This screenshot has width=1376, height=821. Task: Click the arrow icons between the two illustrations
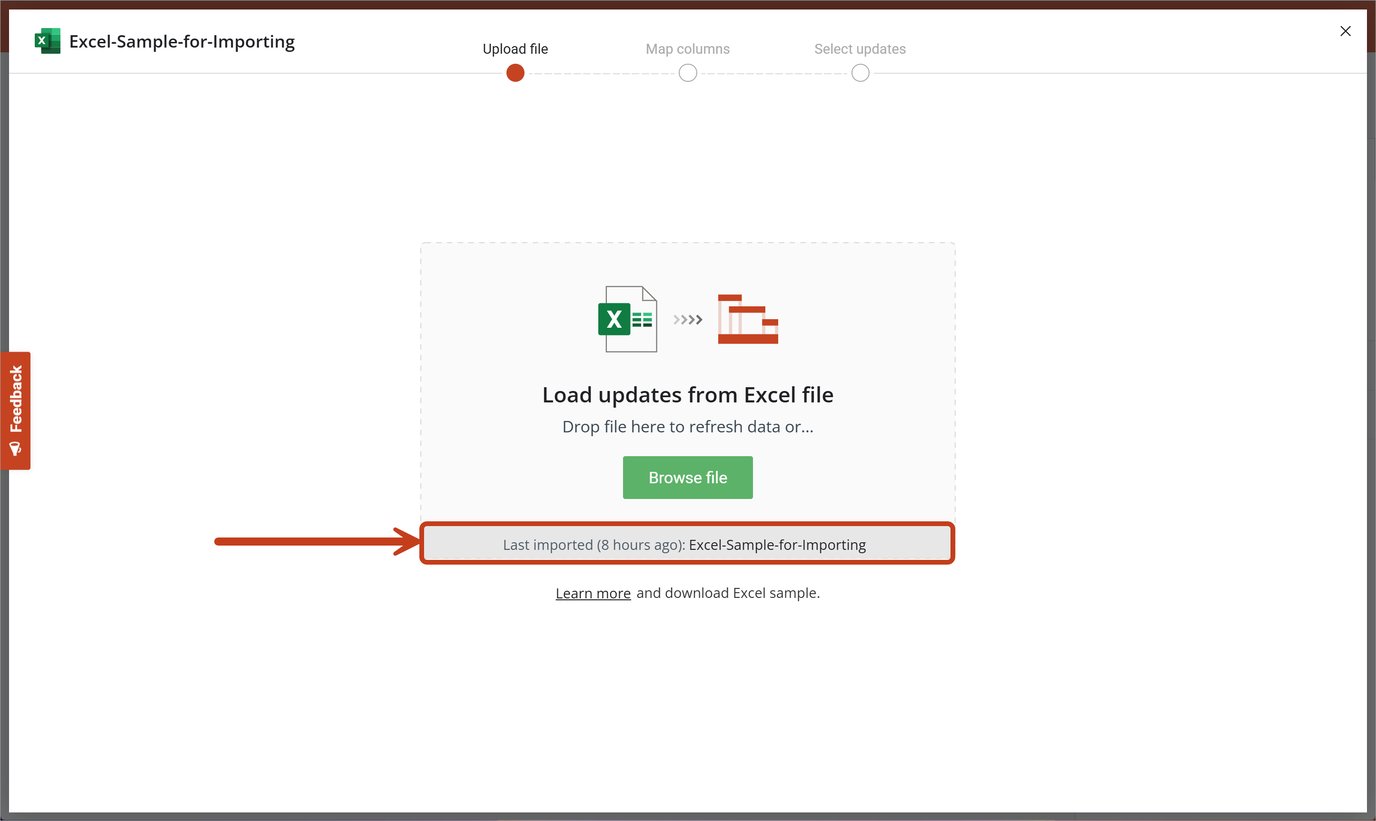(x=686, y=319)
